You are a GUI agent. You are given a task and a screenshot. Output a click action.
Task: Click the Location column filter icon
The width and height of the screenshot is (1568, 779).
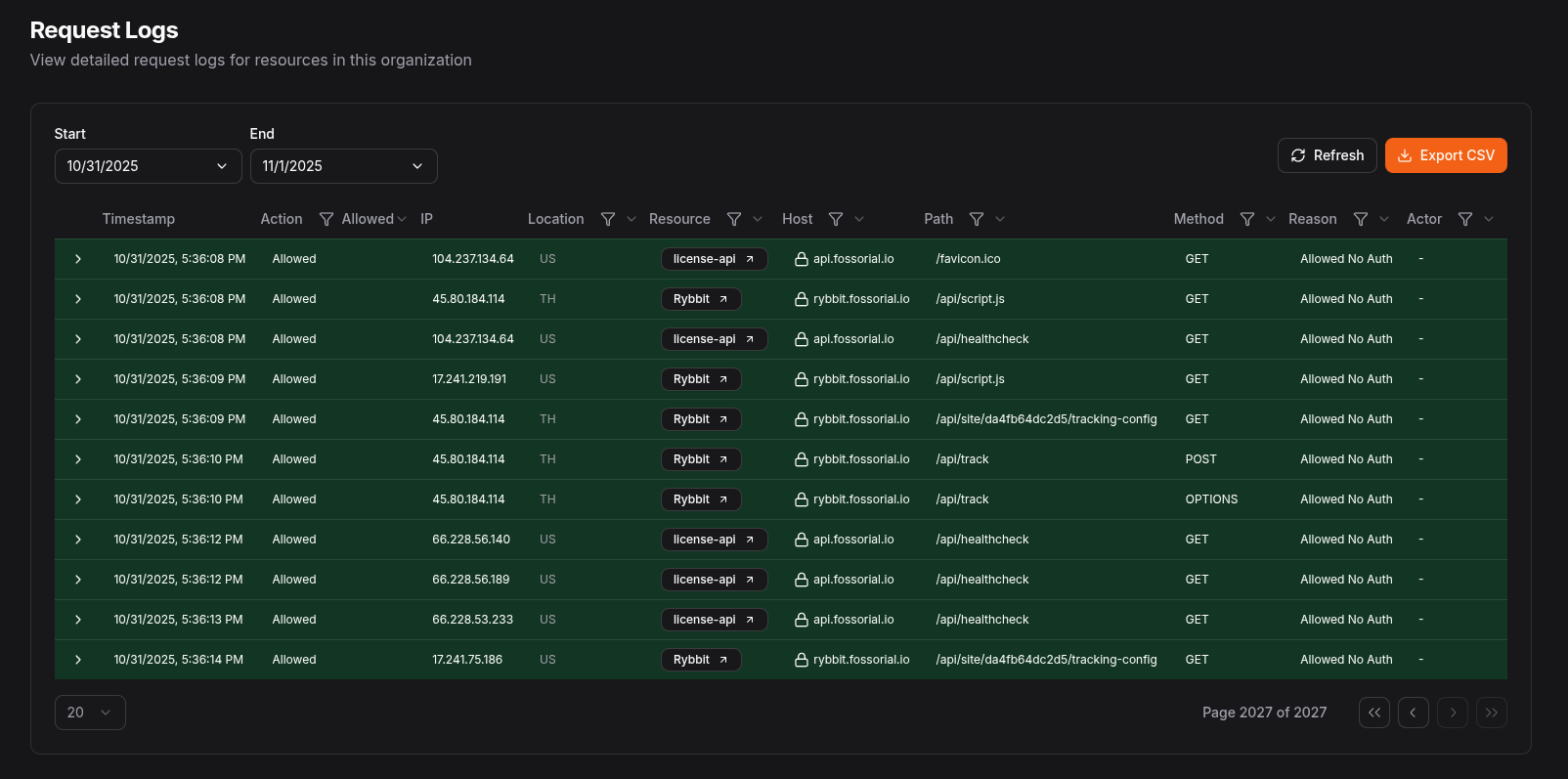tap(608, 219)
